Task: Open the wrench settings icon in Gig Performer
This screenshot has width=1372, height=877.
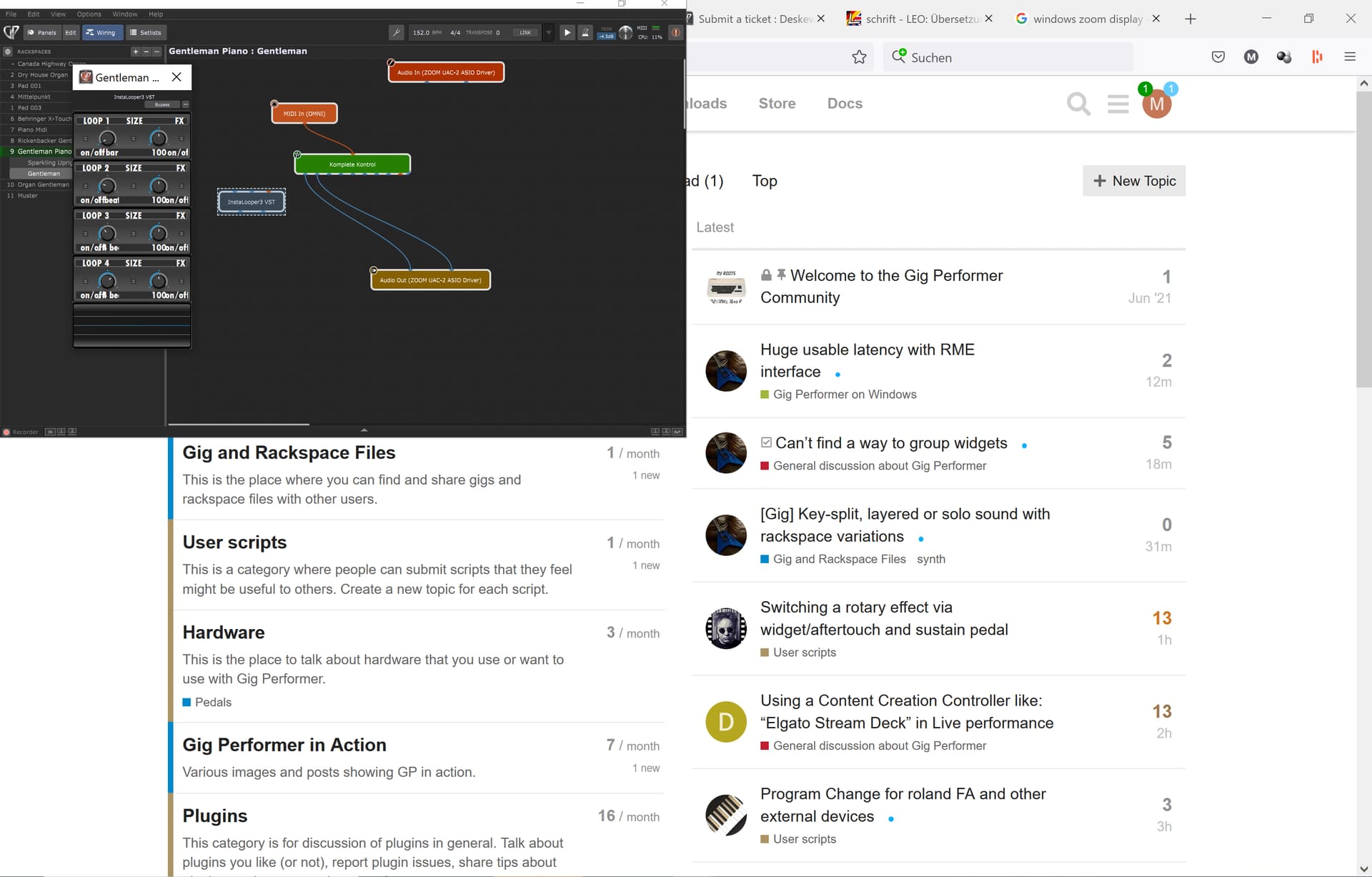Action: coord(397,32)
